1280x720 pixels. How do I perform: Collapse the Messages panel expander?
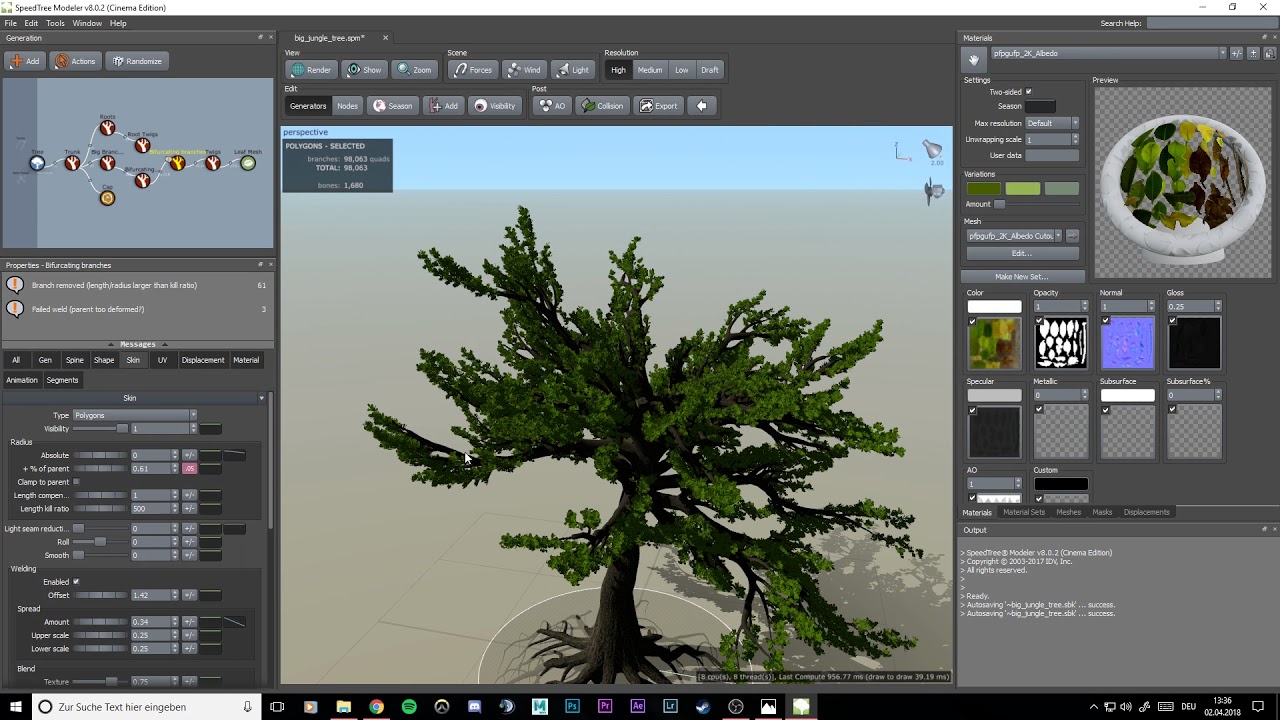point(137,344)
